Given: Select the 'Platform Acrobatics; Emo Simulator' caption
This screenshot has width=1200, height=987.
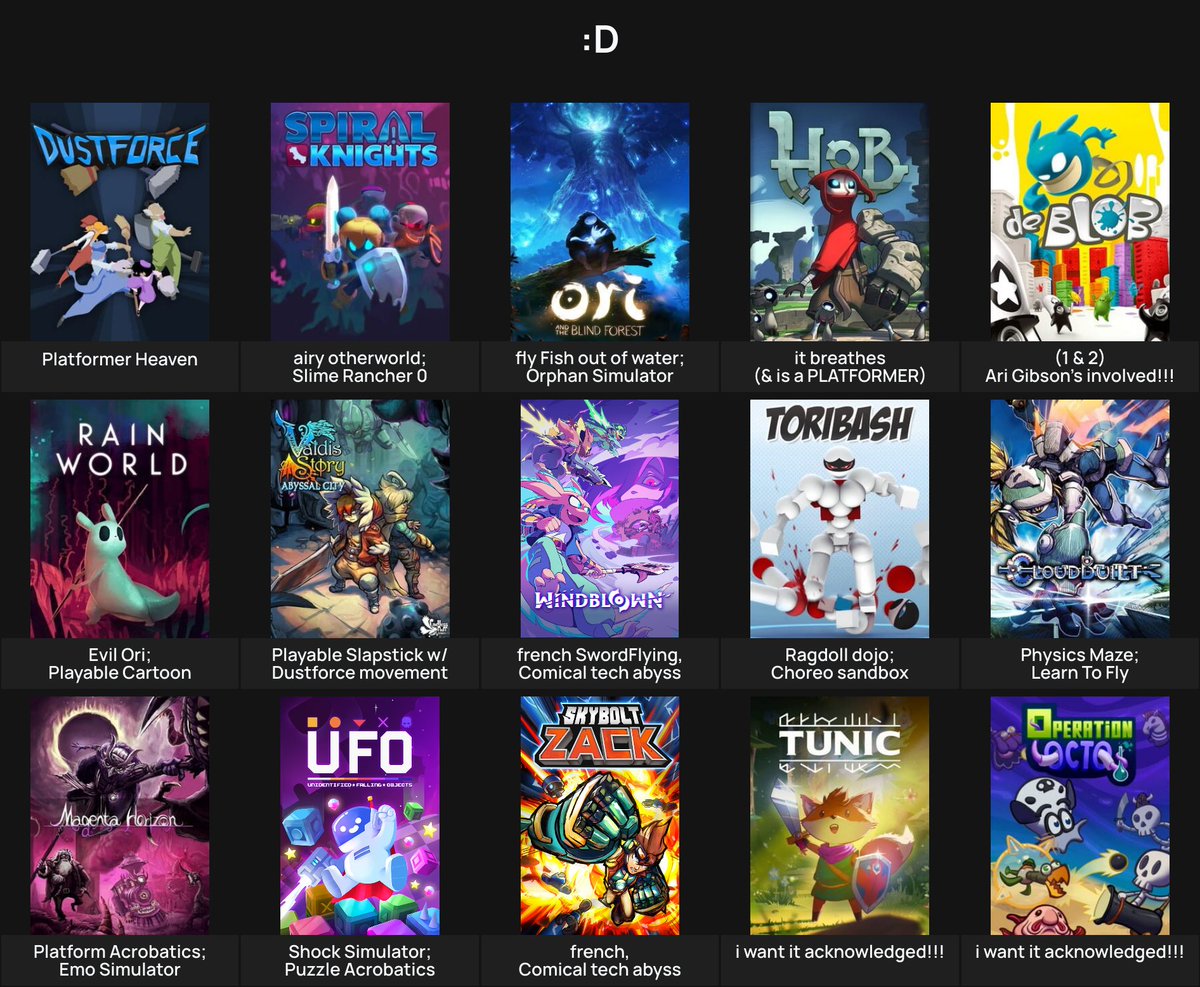Looking at the screenshot, I should coord(120,961).
